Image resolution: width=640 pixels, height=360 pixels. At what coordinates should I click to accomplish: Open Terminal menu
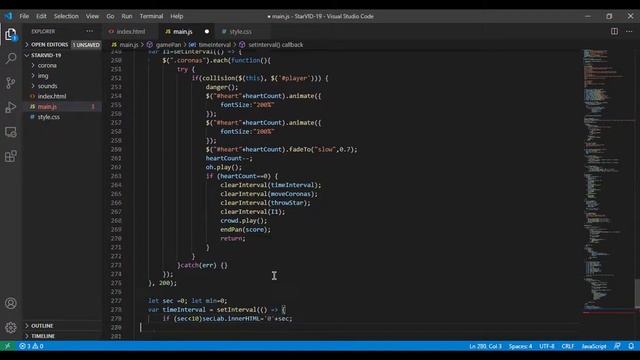click(151, 16)
